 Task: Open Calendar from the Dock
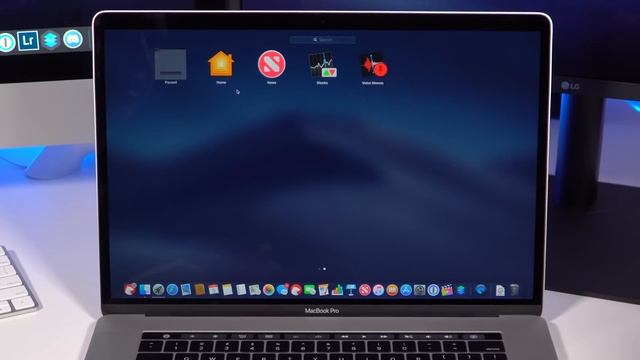(213, 290)
